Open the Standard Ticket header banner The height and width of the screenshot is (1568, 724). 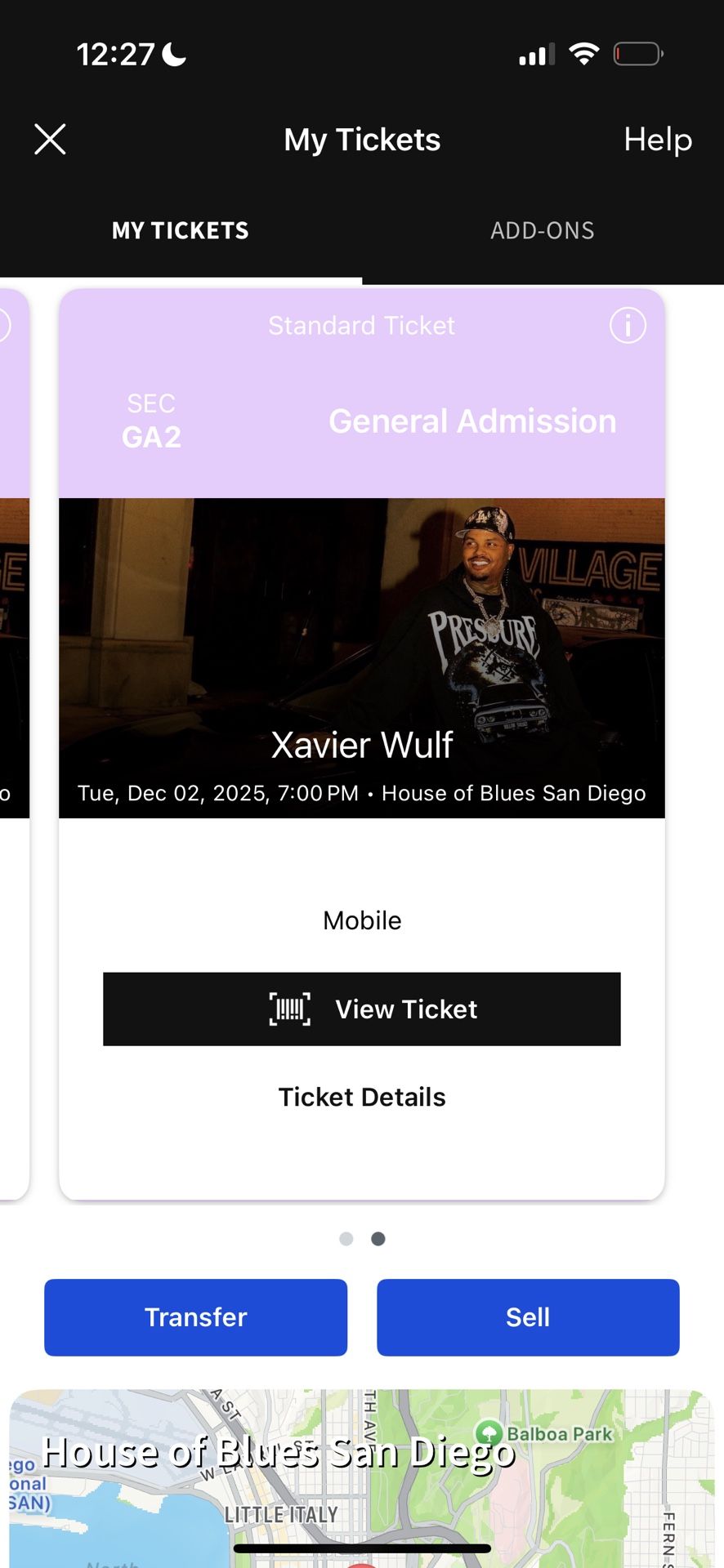pyautogui.click(x=362, y=325)
